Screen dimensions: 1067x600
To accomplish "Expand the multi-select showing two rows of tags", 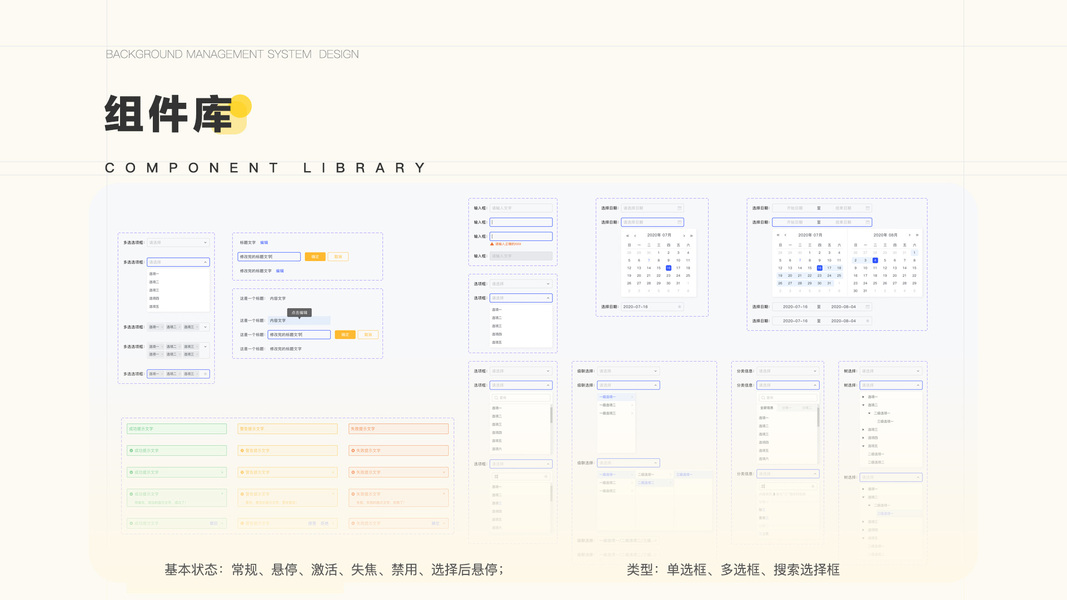I will pos(205,347).
